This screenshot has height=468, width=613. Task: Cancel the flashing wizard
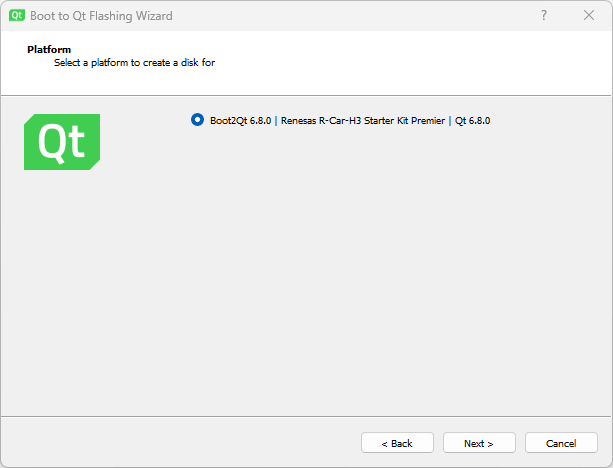pos(561,443)
